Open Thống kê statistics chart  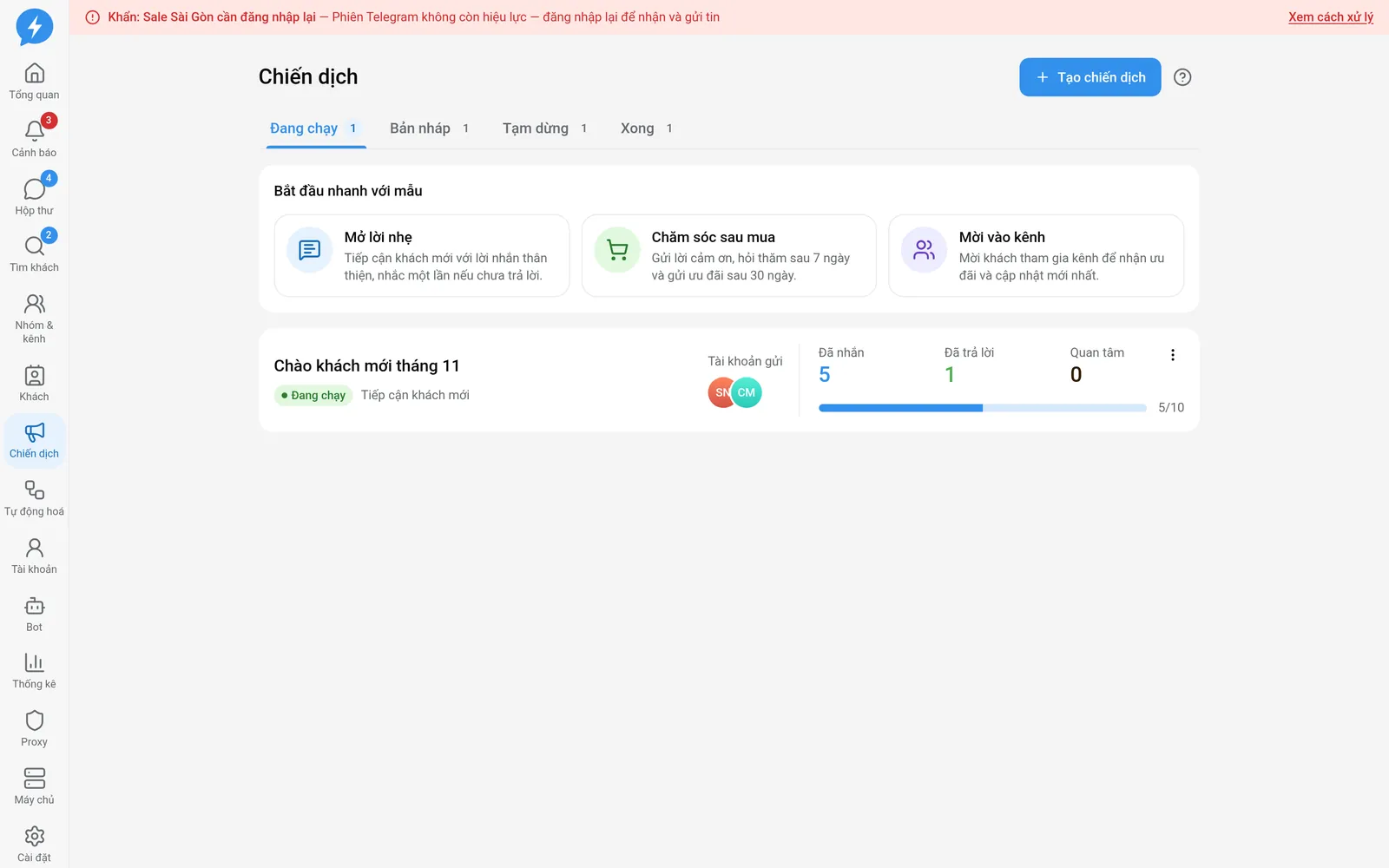pos(34,672)
